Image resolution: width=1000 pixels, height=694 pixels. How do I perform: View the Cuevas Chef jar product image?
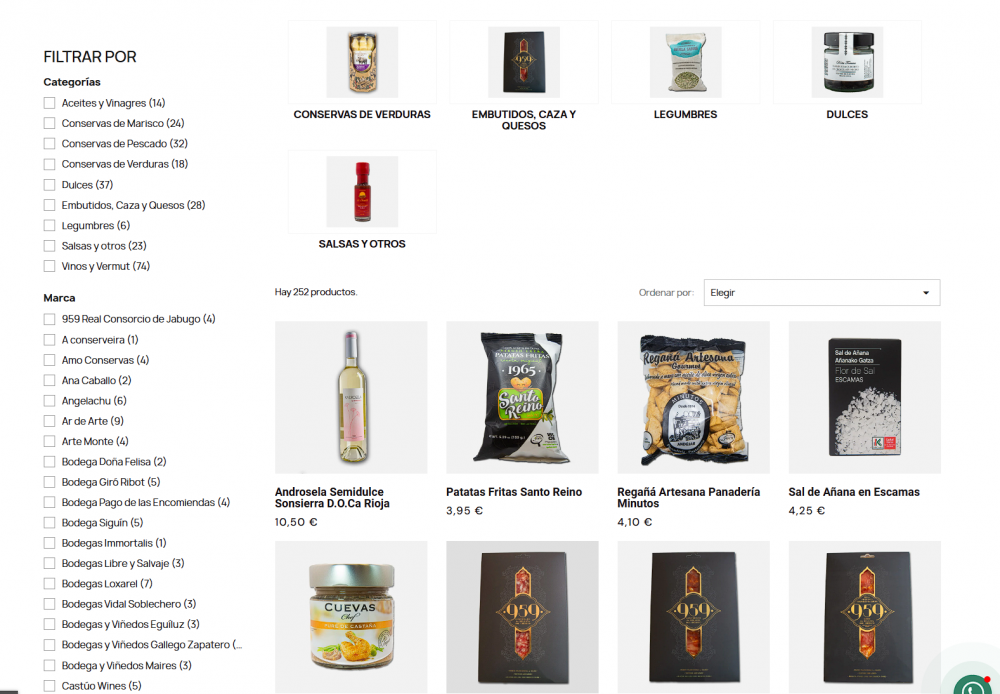point(351,617)
